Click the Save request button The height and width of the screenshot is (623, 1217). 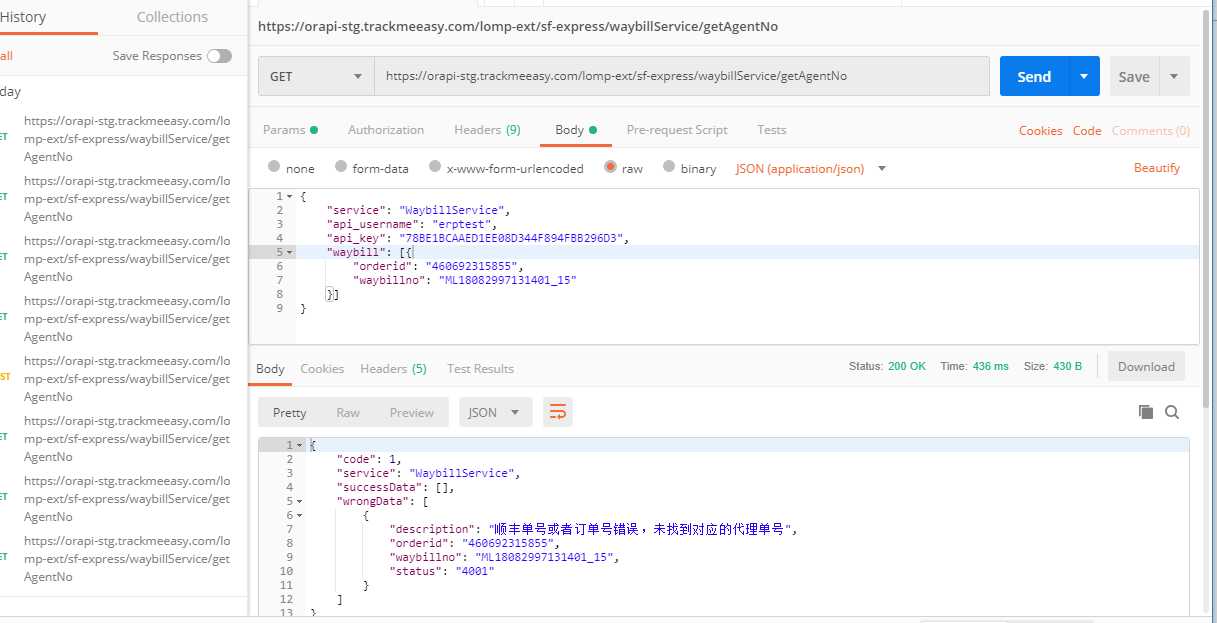tap(1134, 76)
